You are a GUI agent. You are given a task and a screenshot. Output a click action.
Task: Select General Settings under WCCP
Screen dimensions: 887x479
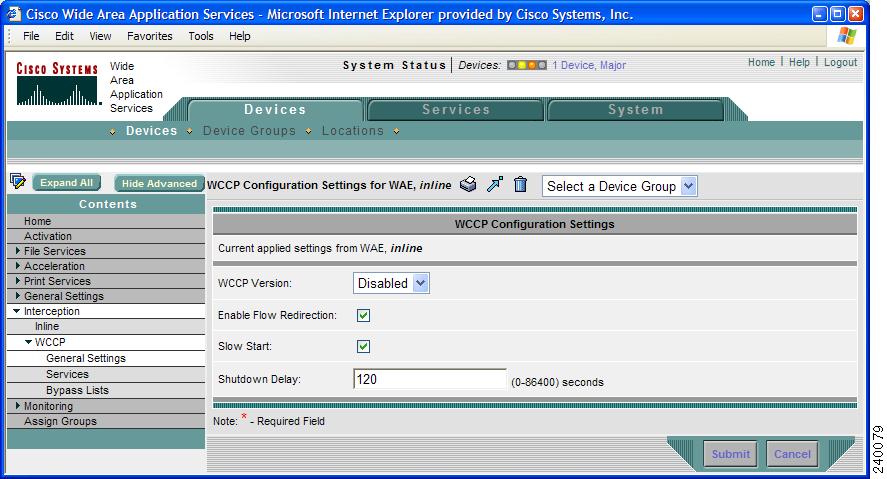pyautogui.click(x=86, y=358)
